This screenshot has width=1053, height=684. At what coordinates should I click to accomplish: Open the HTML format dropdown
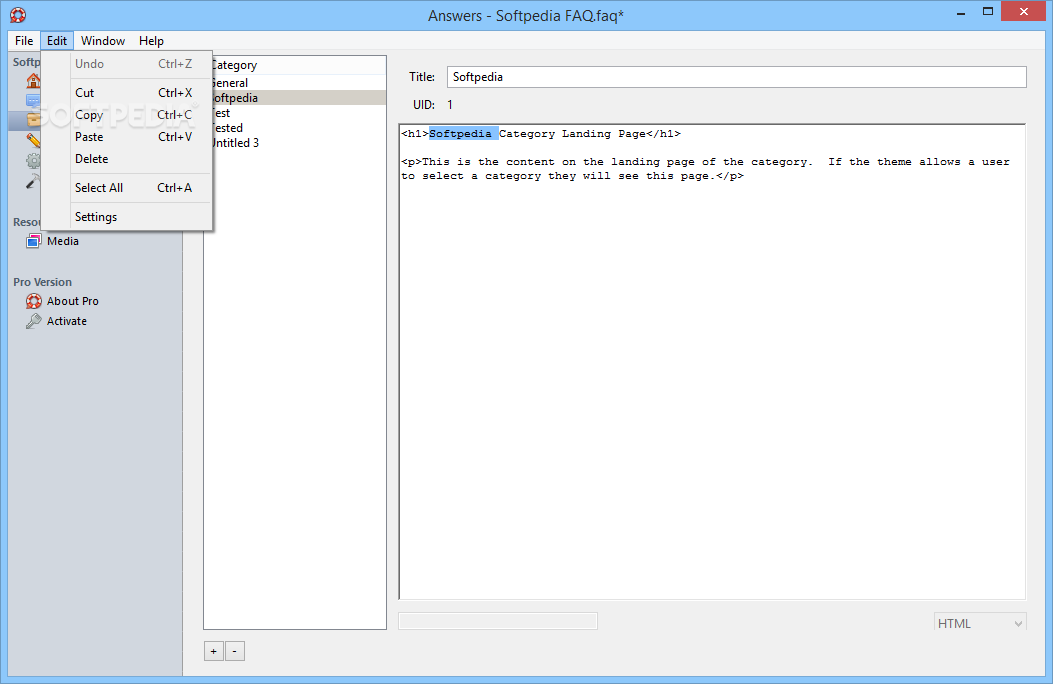(980, 624)
